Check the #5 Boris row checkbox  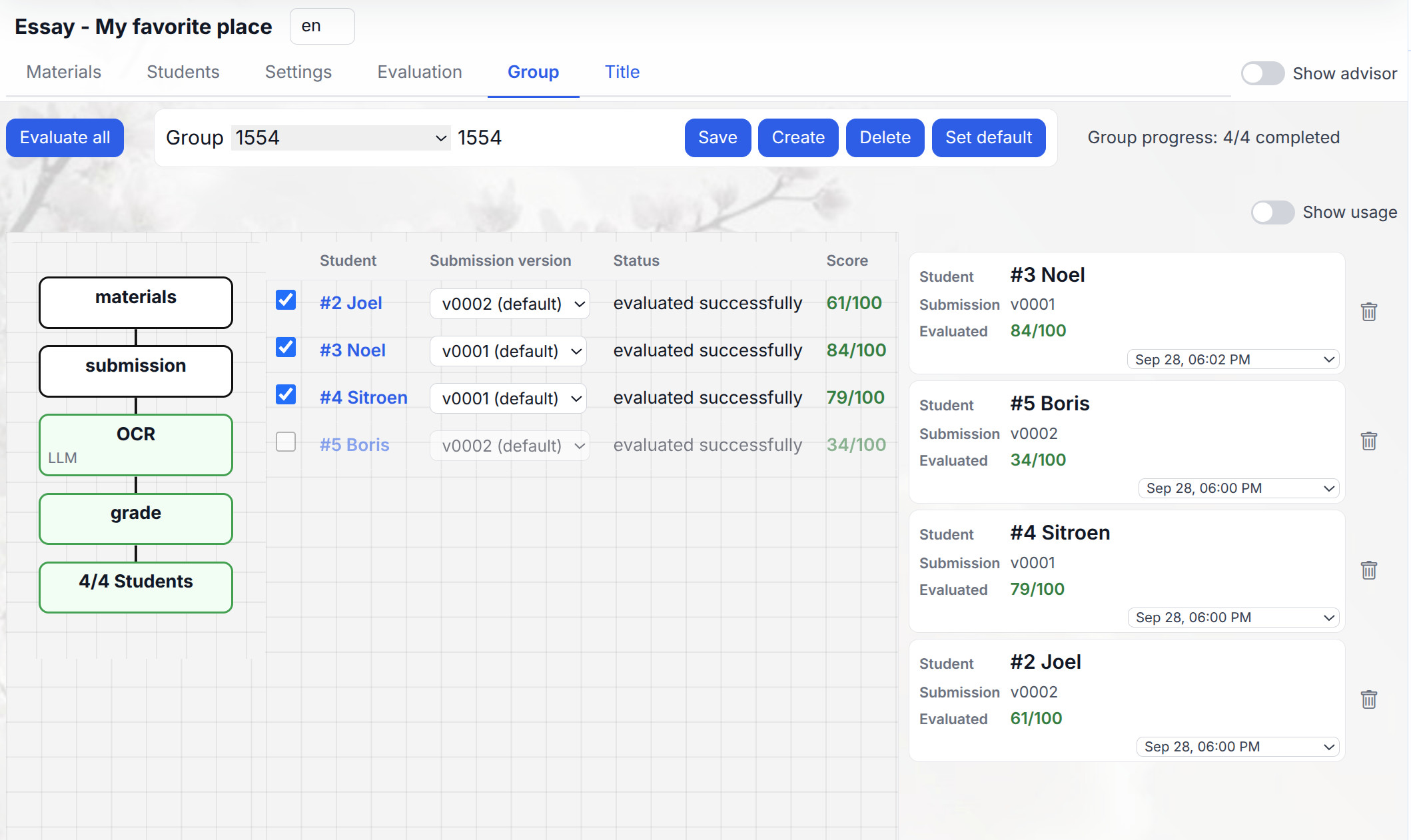[286, 442]
